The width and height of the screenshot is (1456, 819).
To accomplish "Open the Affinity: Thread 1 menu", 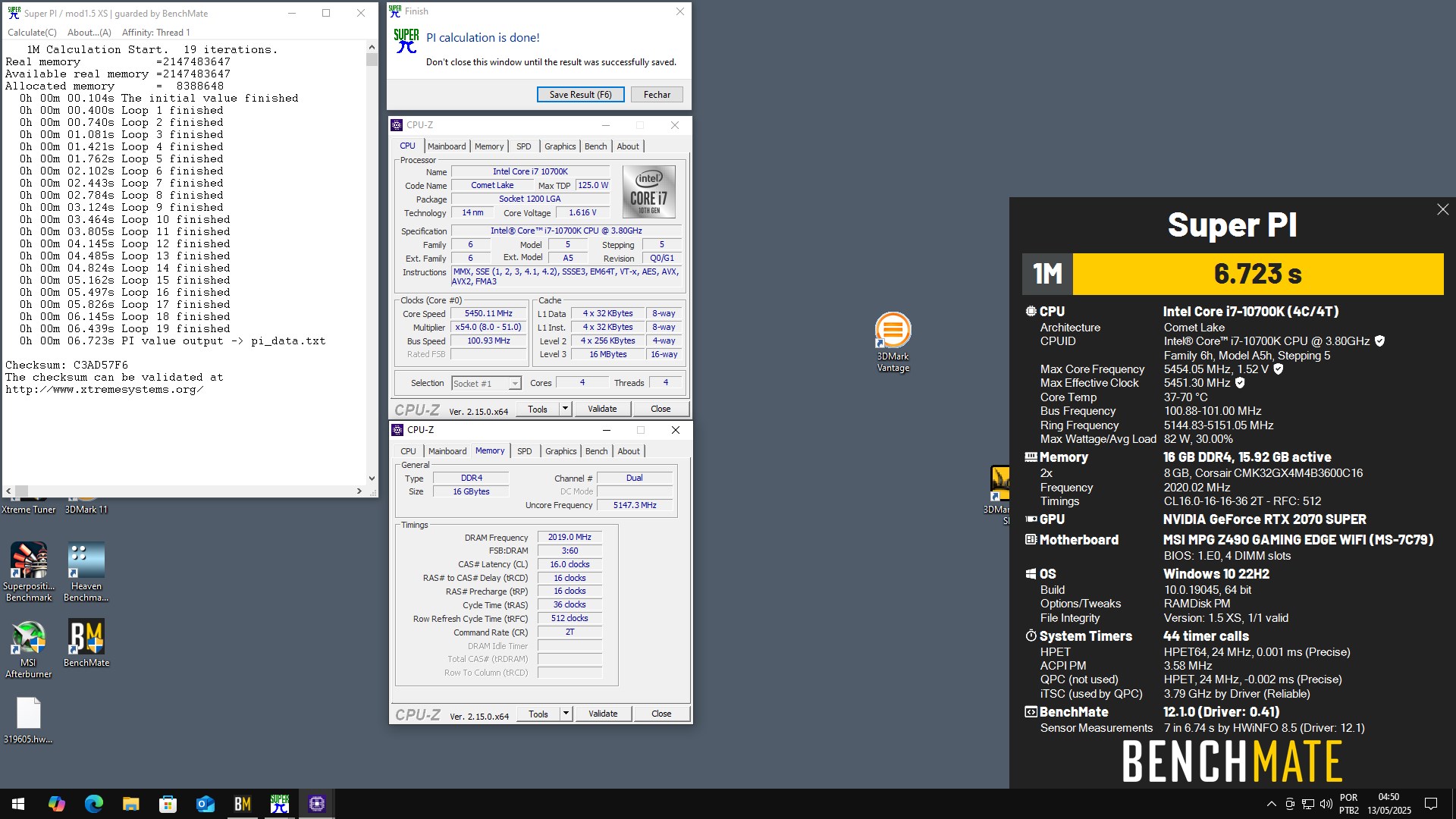I will pyautogui.click(x=155, y=33).
